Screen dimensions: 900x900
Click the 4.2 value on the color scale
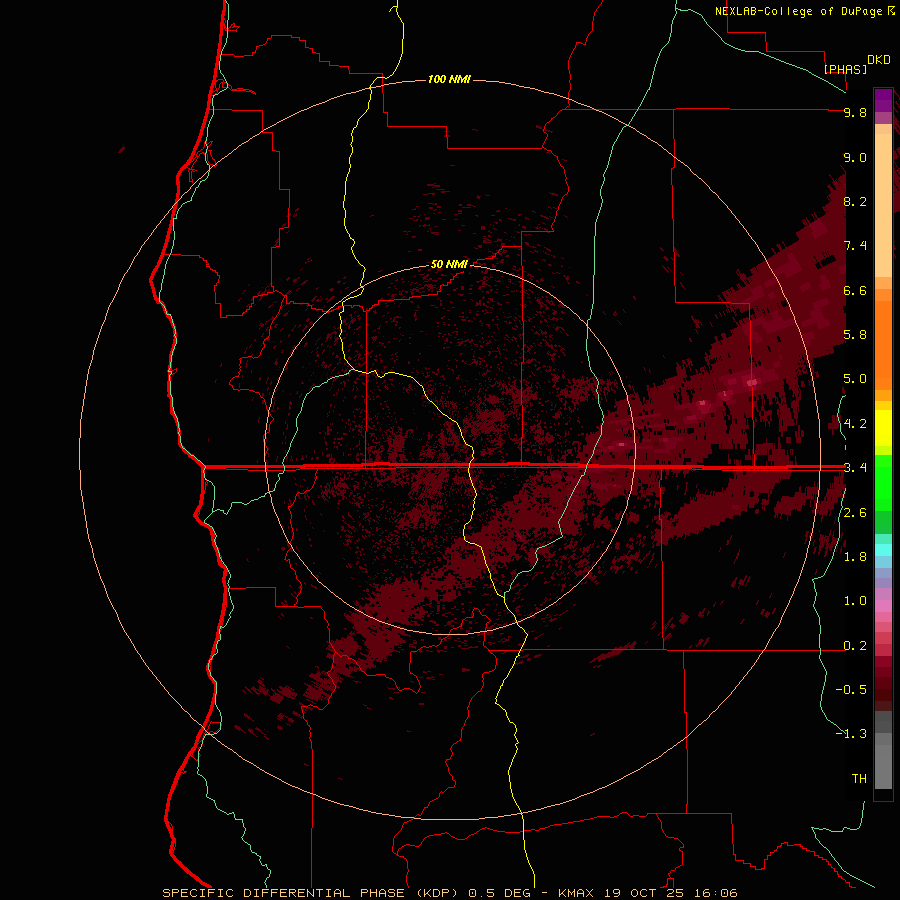[x=855, y=424]
